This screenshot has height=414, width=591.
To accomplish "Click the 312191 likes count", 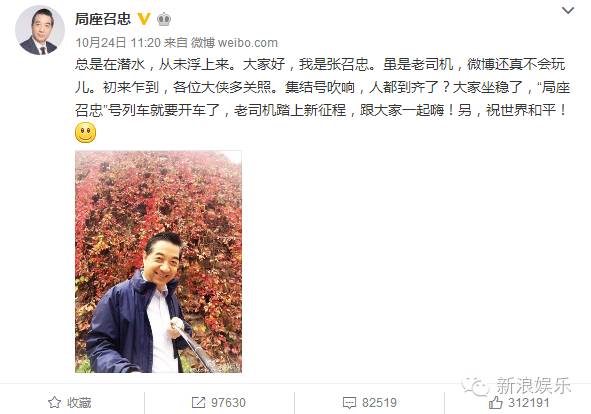I will [x=528, y=402].
